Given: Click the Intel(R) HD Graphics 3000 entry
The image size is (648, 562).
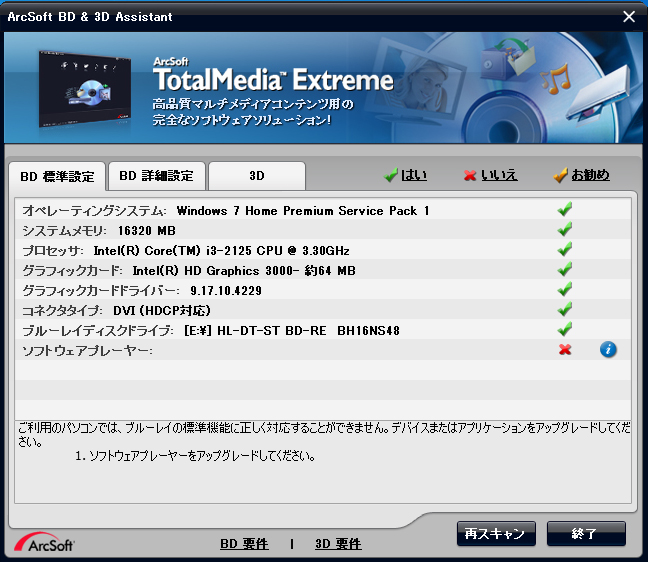Looking at the screenshot, I should [x=244, y=271].
